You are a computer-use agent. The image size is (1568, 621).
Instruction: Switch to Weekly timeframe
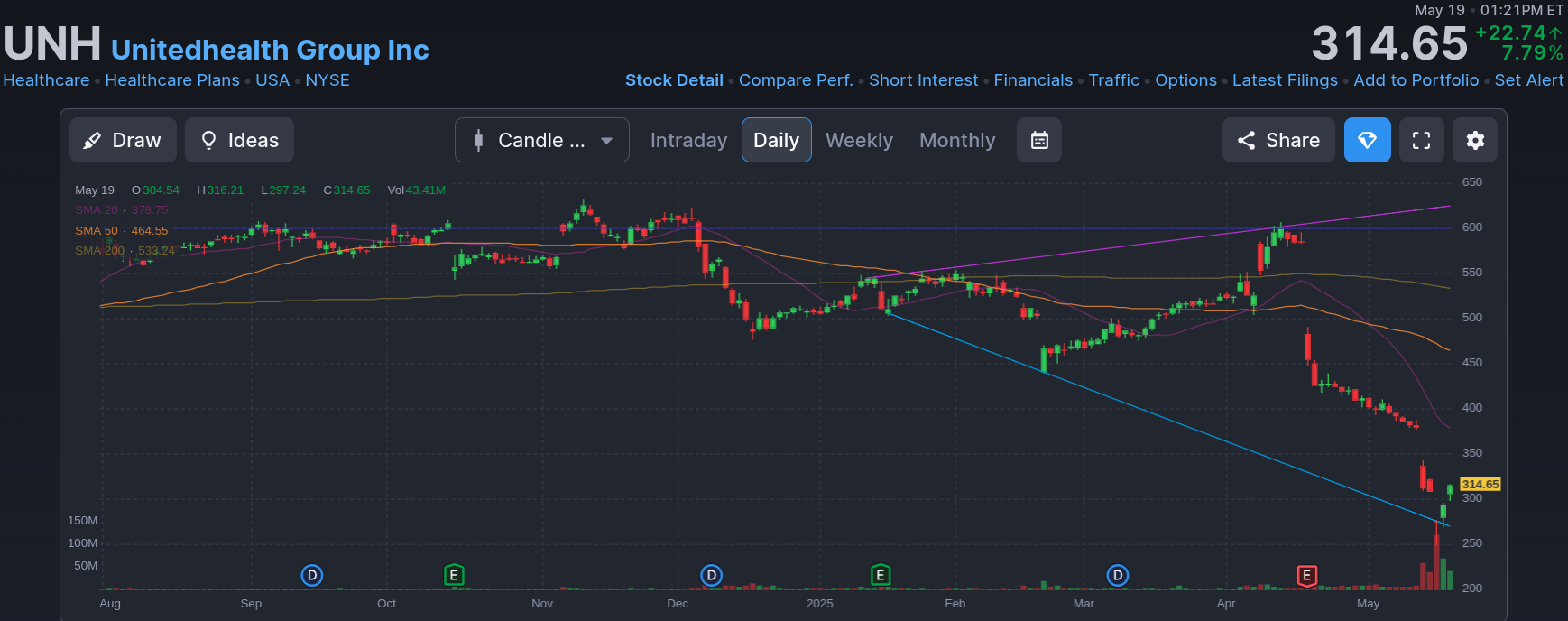(x=859, y=140)
